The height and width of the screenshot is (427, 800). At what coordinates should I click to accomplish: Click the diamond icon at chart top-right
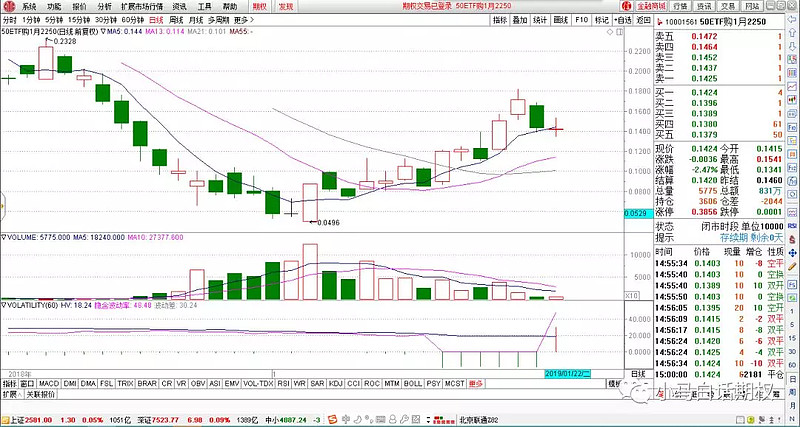coord(610,32)
